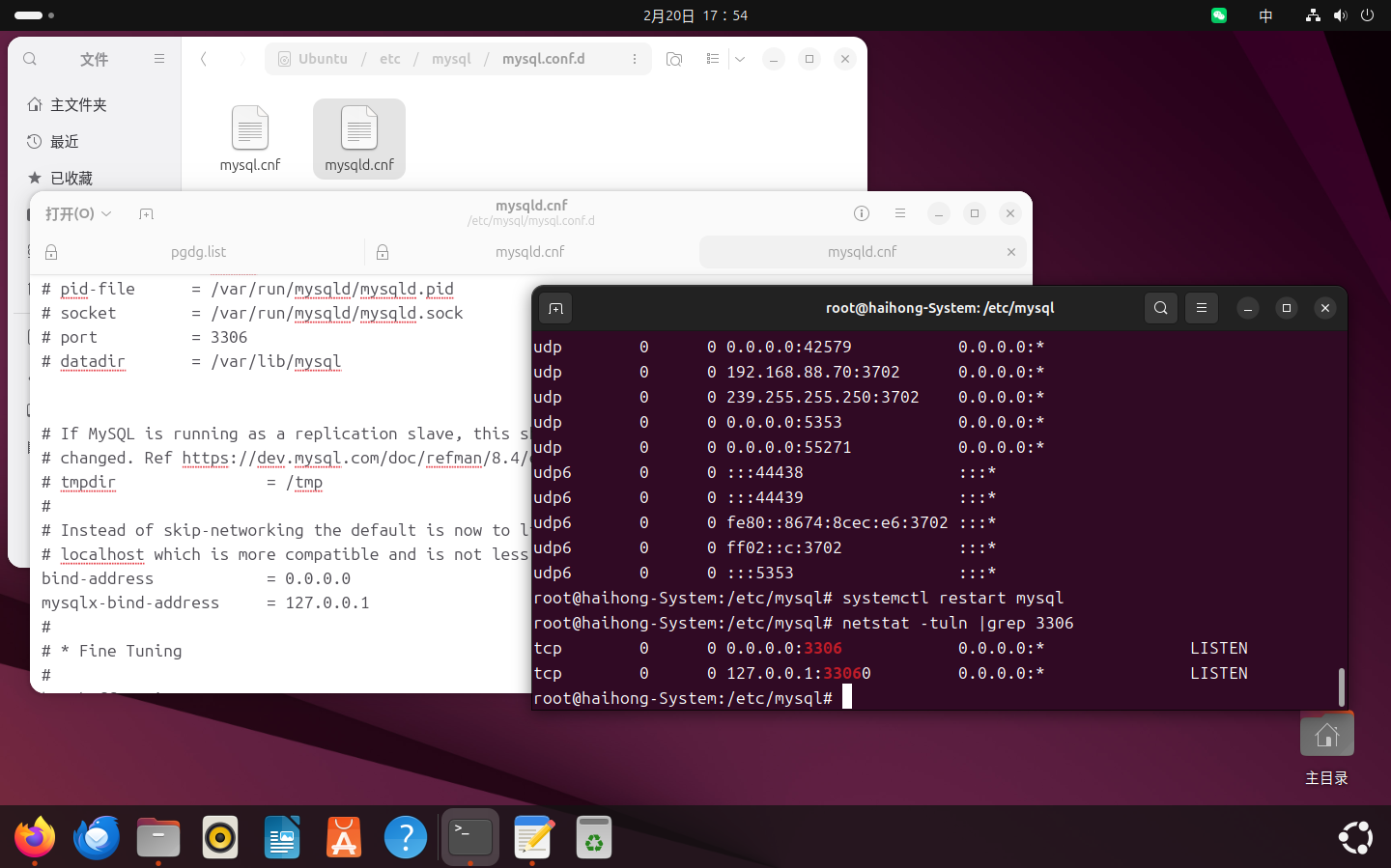Go back in Files navigation
The width and height of the screenshot is (1391, 868).
tap(204, 59)
